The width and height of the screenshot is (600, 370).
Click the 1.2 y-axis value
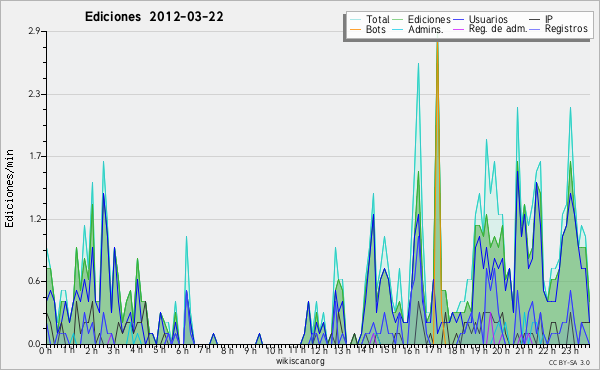(x=34, y=219)
